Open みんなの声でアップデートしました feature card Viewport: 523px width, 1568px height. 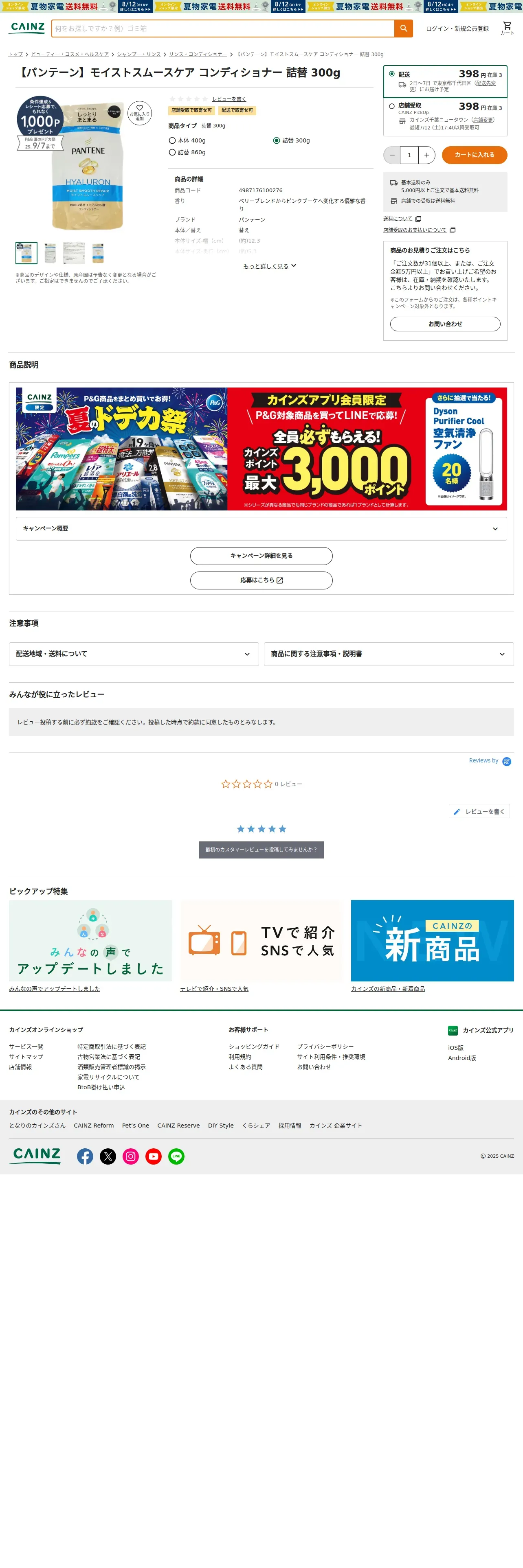click(x=90, y=940)
